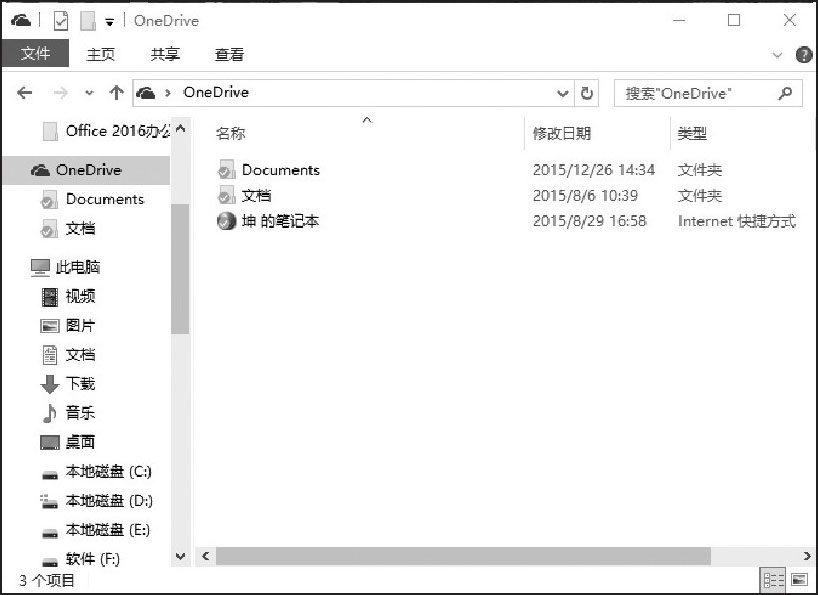Open the Help question mark icon
Image resolution: width=818 pixels, height=595 pixels.
pyautogui.click(x=803, y=55)
